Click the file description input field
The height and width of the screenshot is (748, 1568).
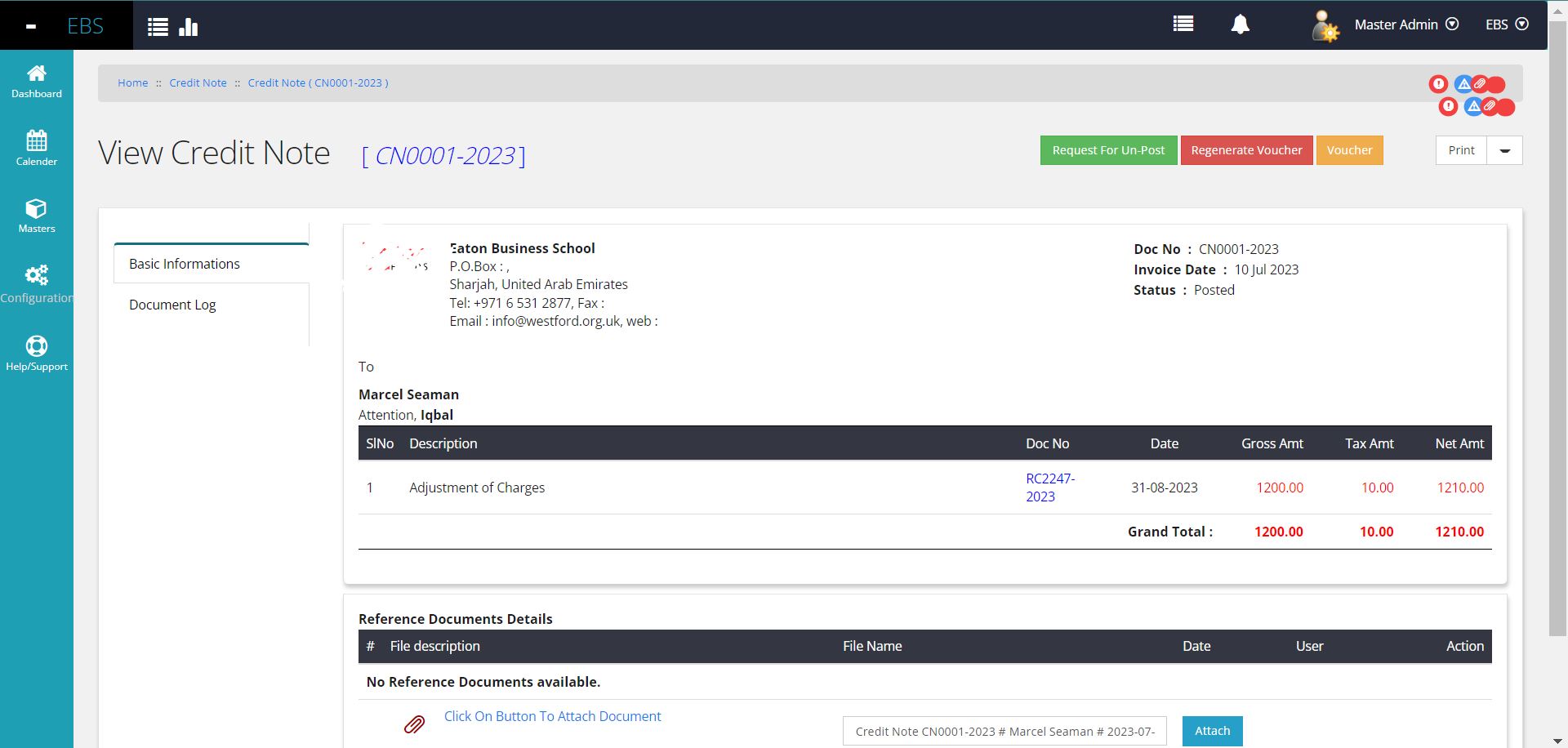click(1004, 732)
